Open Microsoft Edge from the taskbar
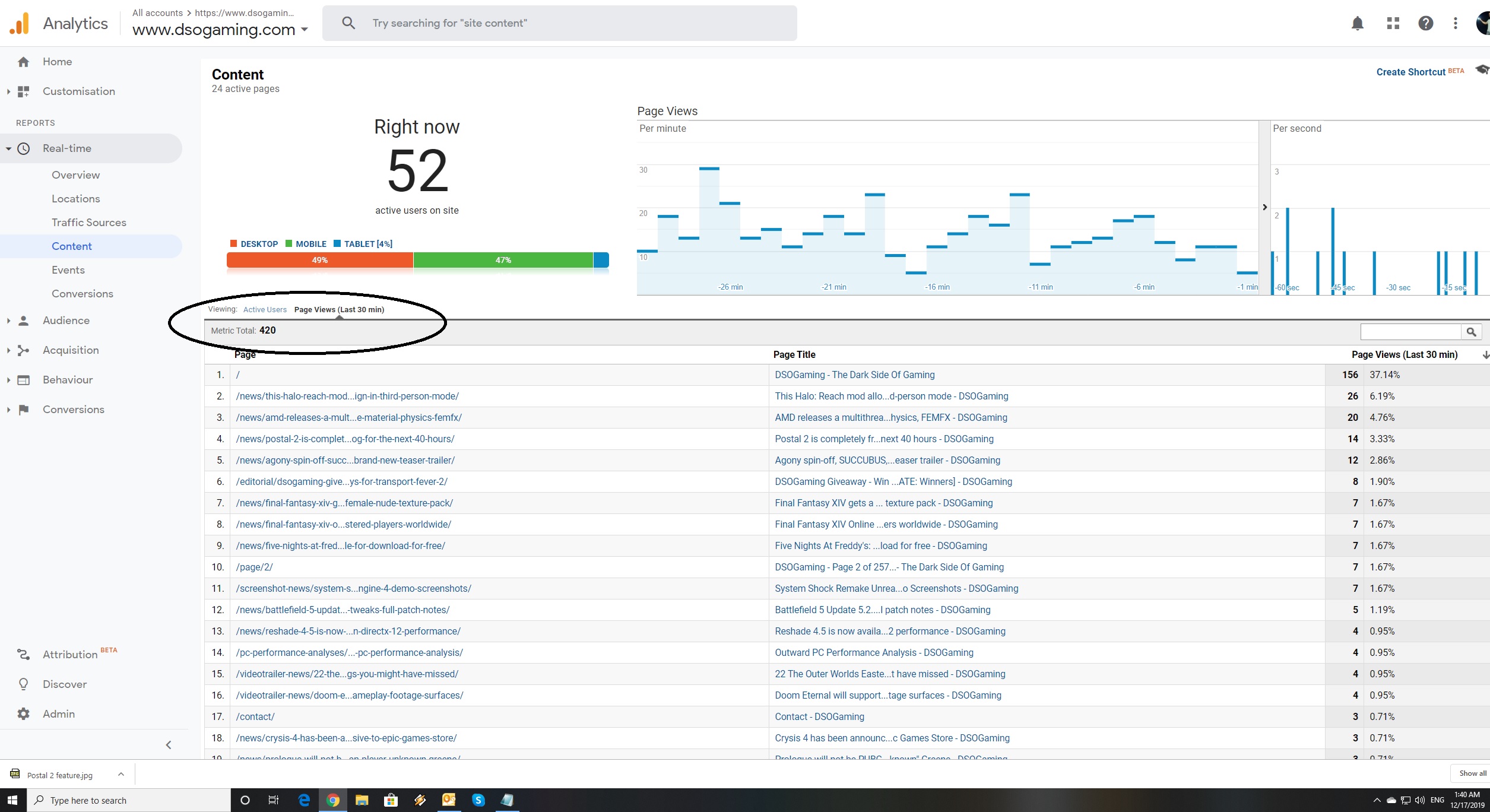Viewport: 1490px width, 812px height. point(304,800)
